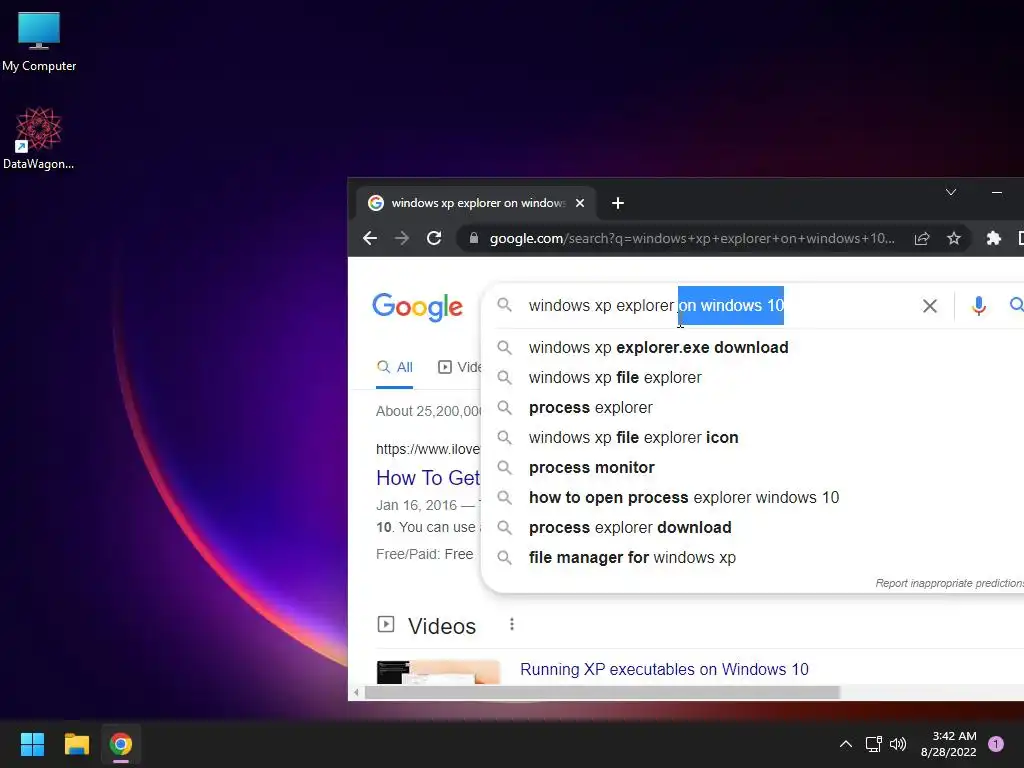Bookmark this page with star icon
This screenshot has width=1024, height=768.
953,238
